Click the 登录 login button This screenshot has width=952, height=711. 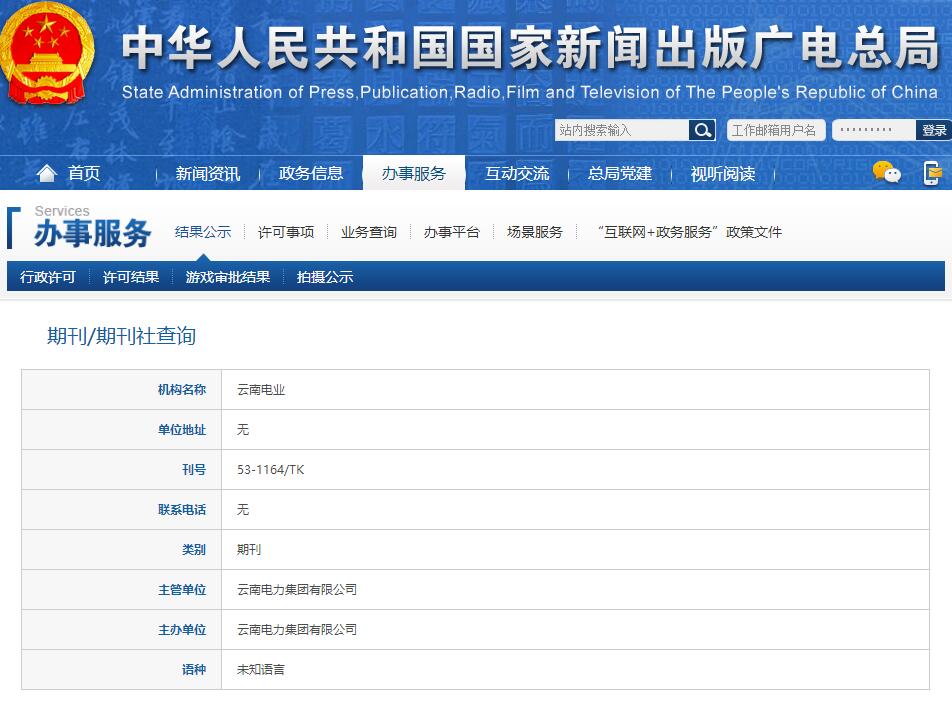[934, 130]
